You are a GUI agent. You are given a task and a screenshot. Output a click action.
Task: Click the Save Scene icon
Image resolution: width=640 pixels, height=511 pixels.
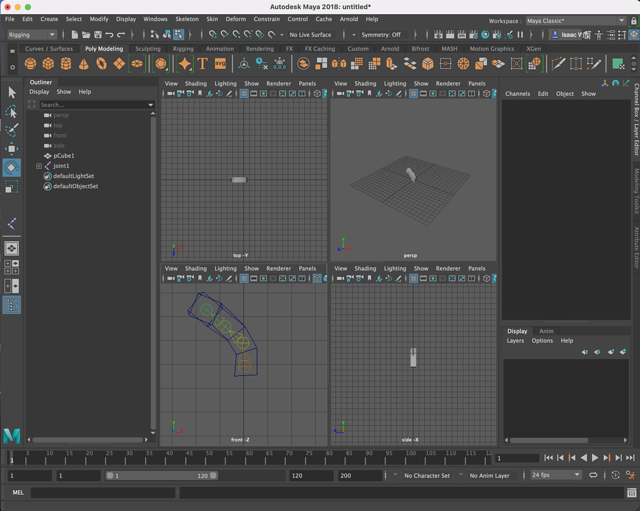98,35
